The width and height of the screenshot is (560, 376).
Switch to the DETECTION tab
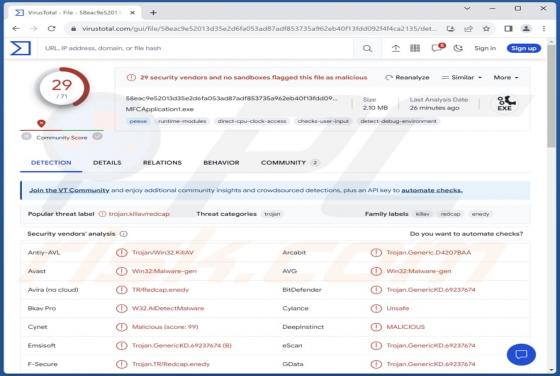[51, 163]
